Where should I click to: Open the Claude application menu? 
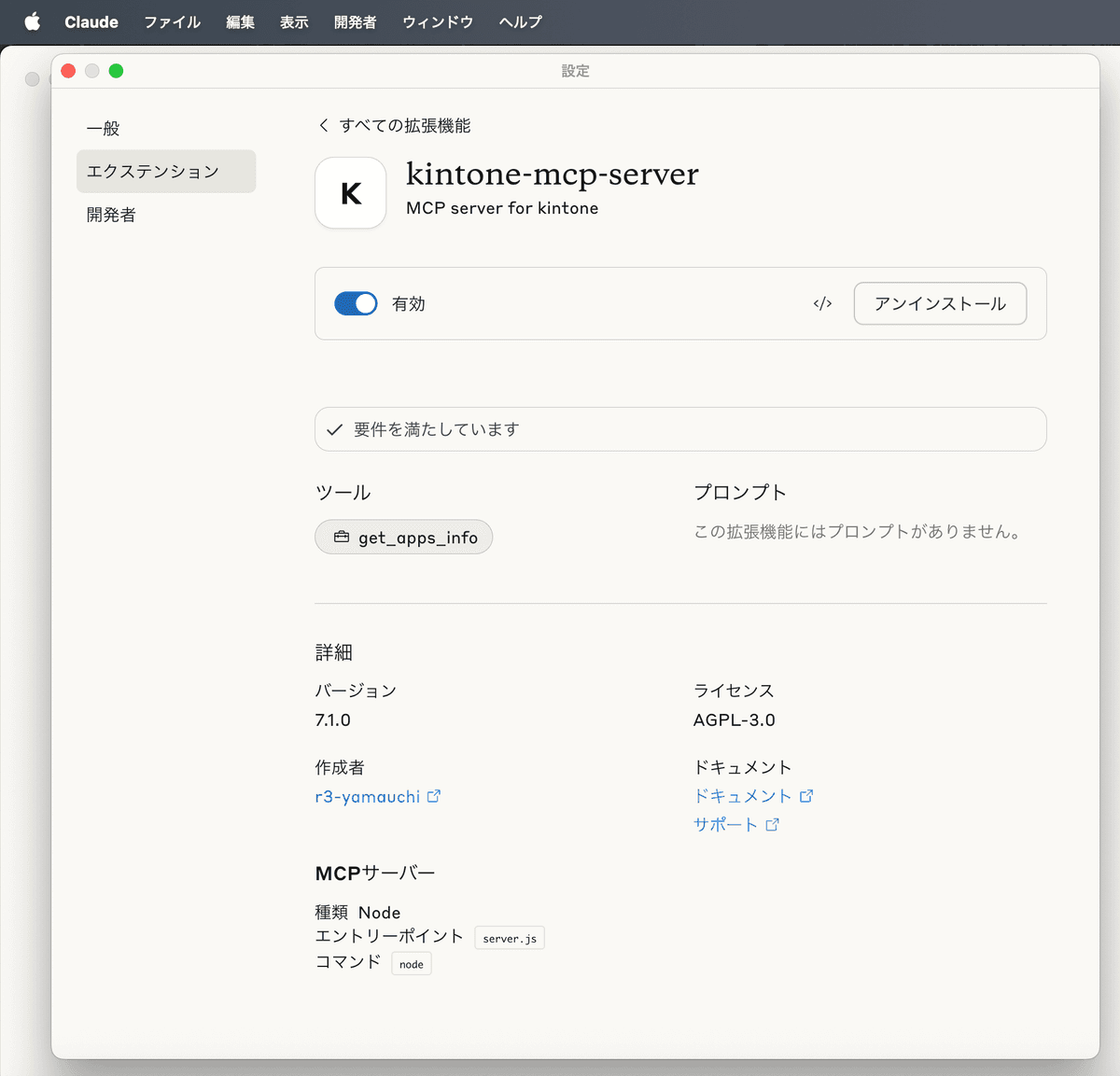[91, 21]
